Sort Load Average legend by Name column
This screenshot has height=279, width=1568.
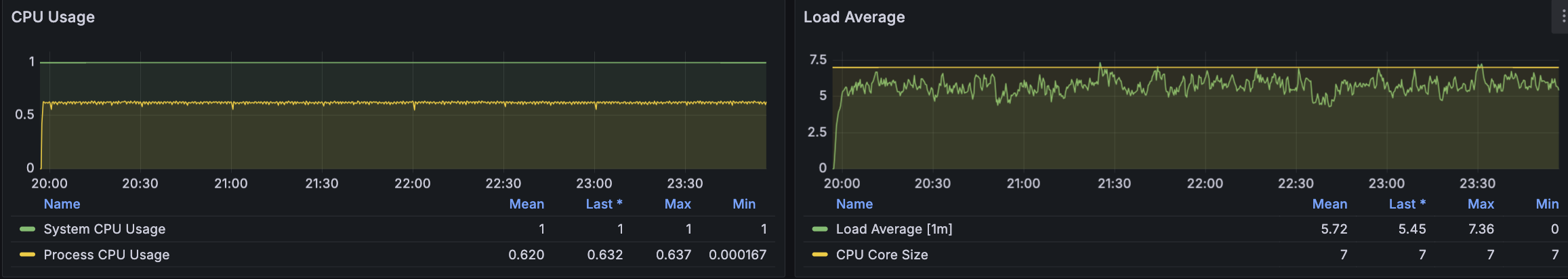coord(854,204)
